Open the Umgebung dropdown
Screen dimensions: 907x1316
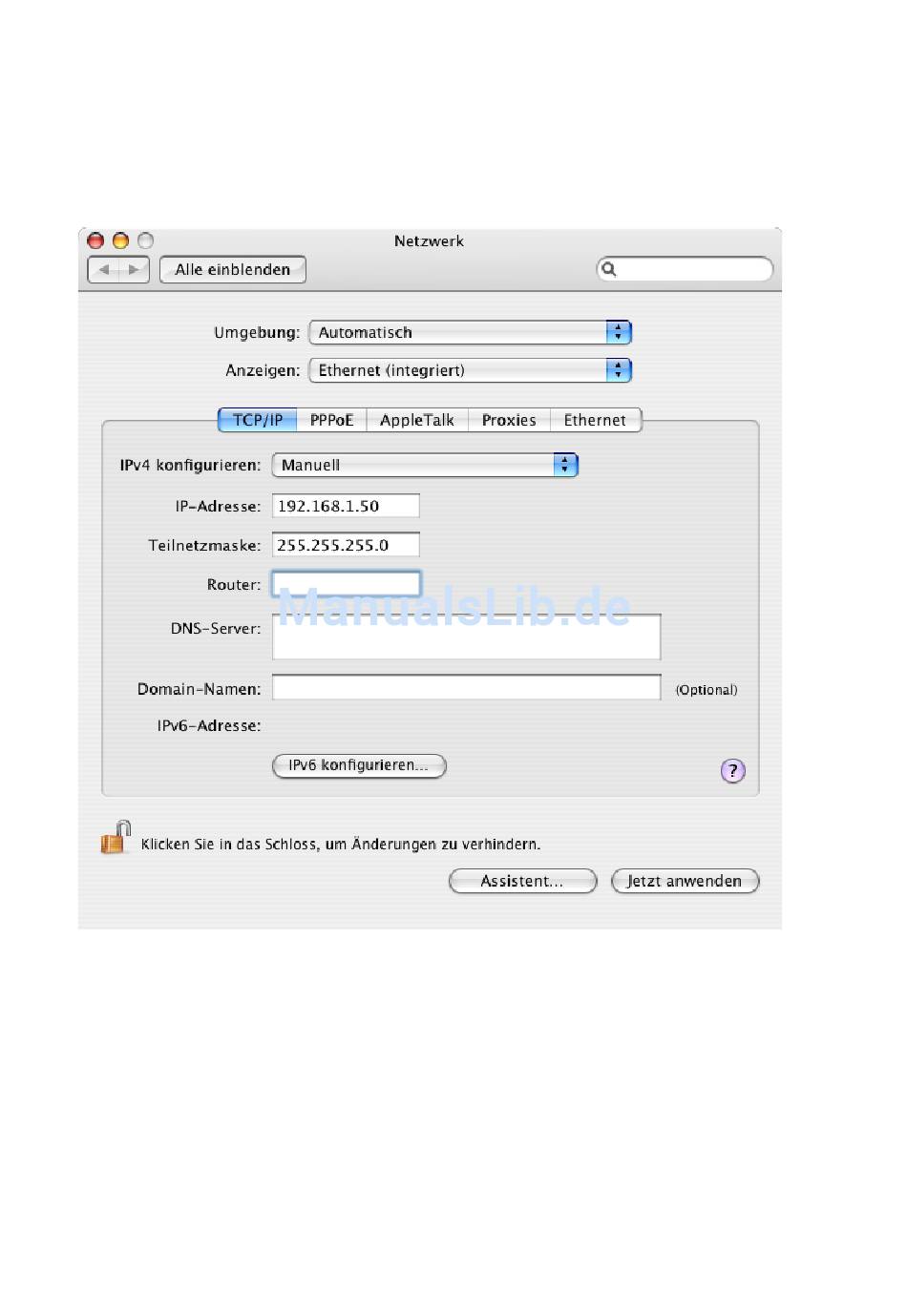(471, 332)
